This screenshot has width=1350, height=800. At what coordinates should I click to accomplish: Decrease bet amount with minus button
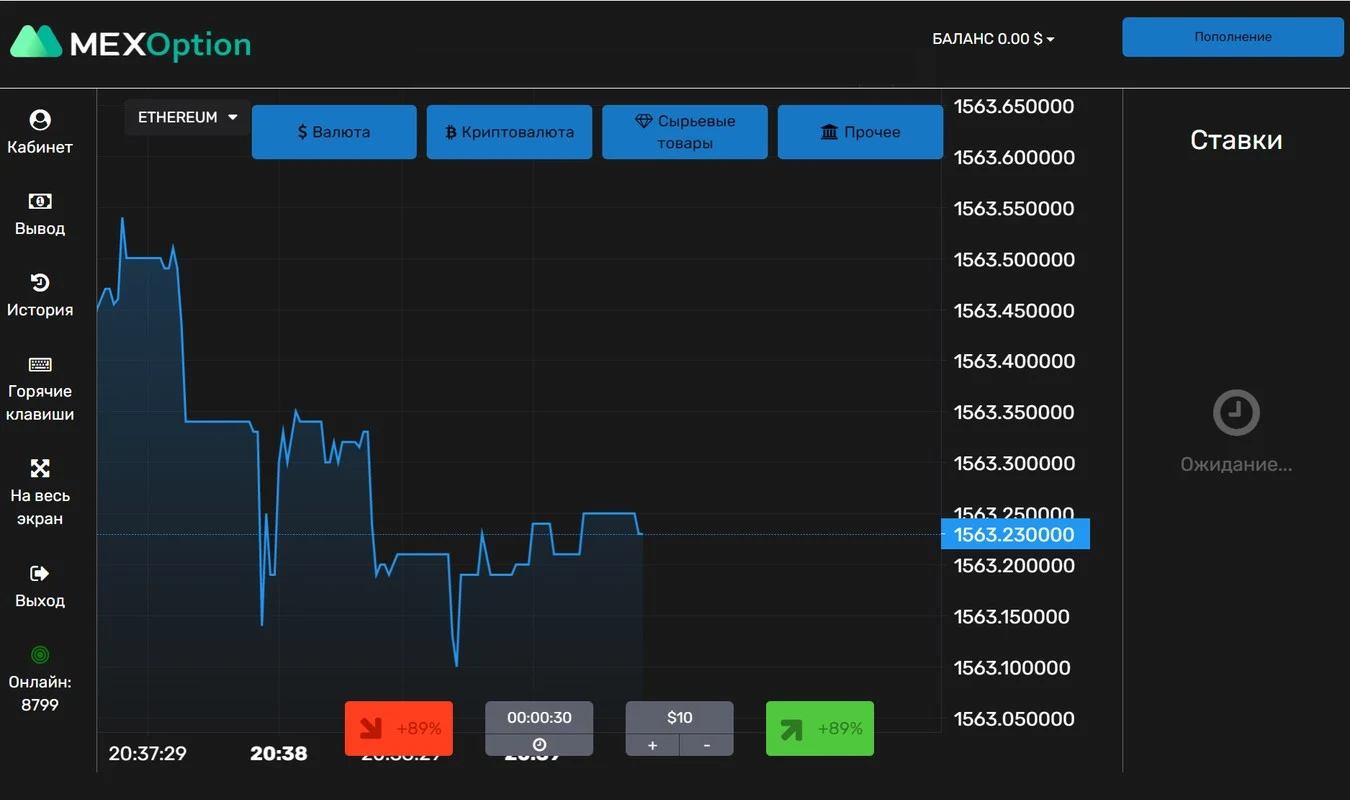point(707,745)
